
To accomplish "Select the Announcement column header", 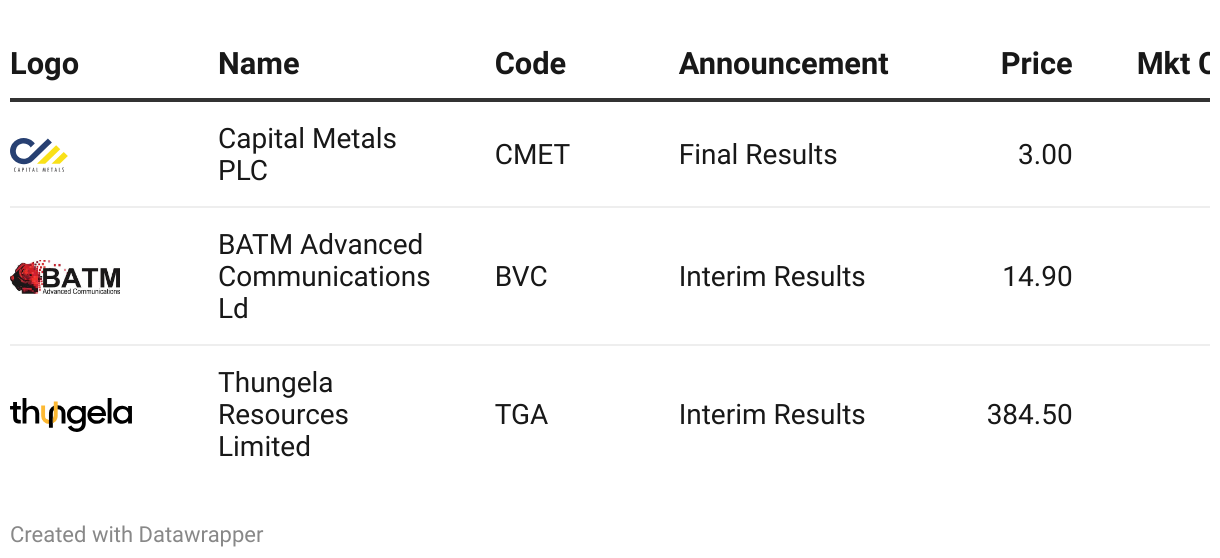I will click(x=783, y=64).
